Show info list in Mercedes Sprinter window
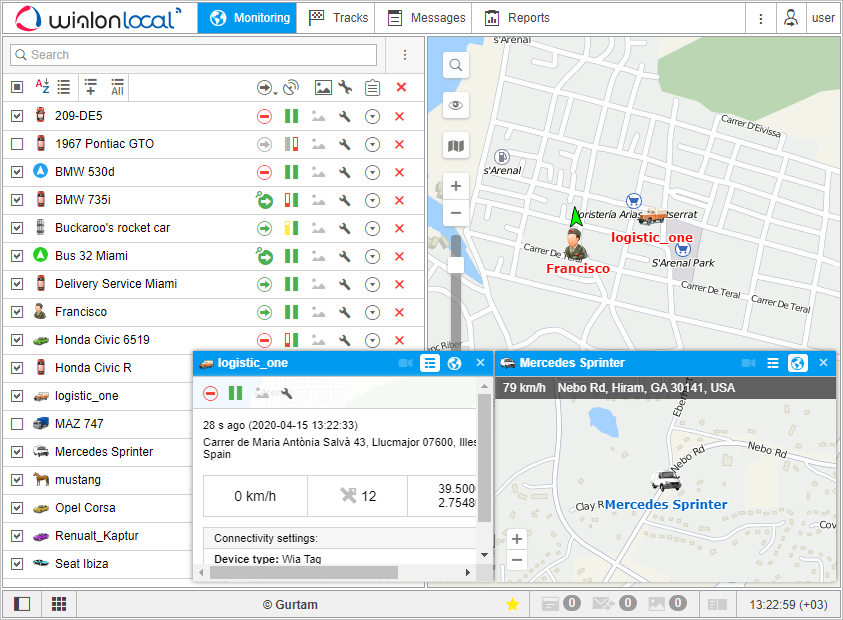The height and width of the screenshot is (620, 843). click(x=772, y=364)
